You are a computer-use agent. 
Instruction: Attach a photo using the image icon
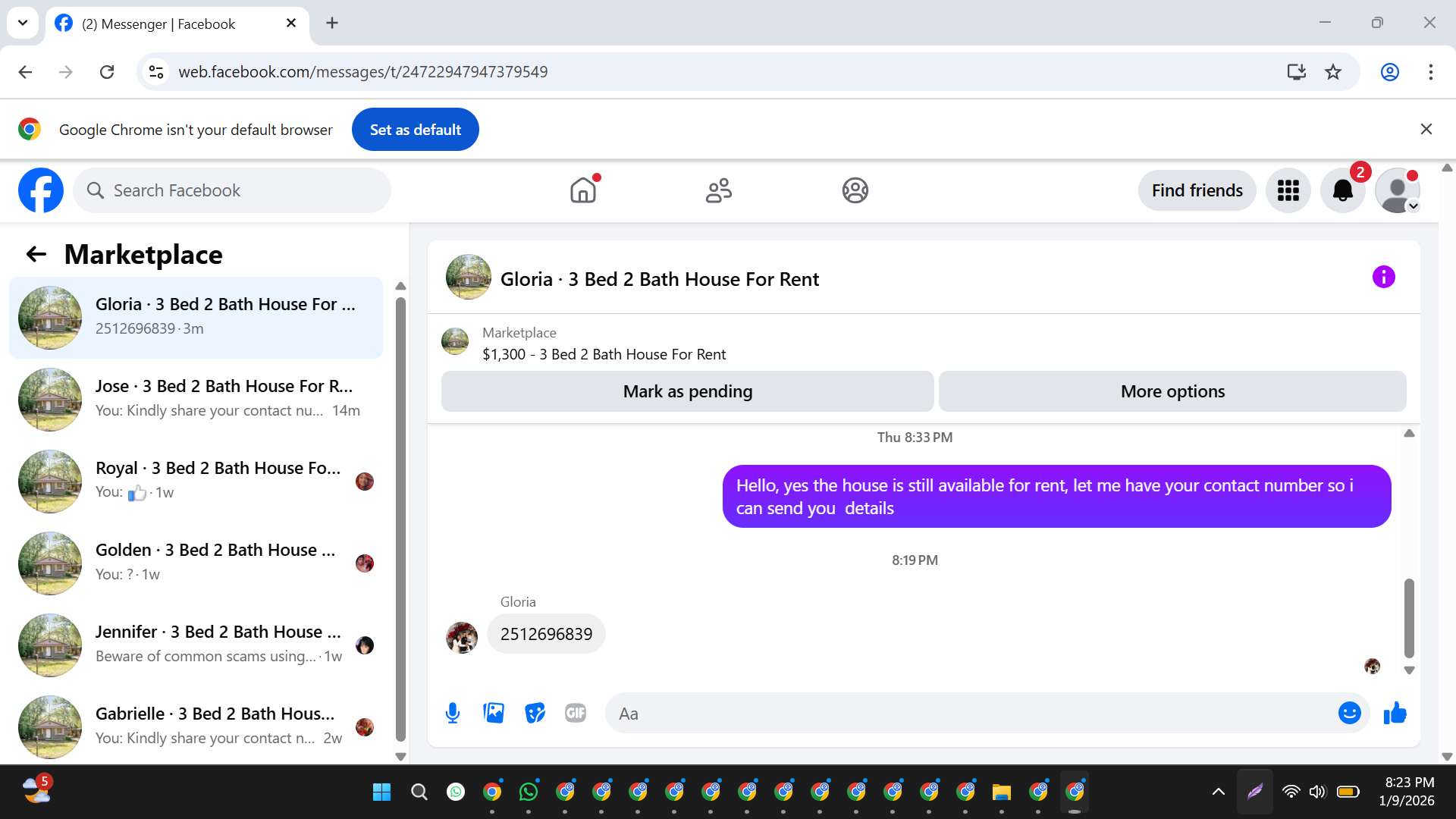point(494,713)
